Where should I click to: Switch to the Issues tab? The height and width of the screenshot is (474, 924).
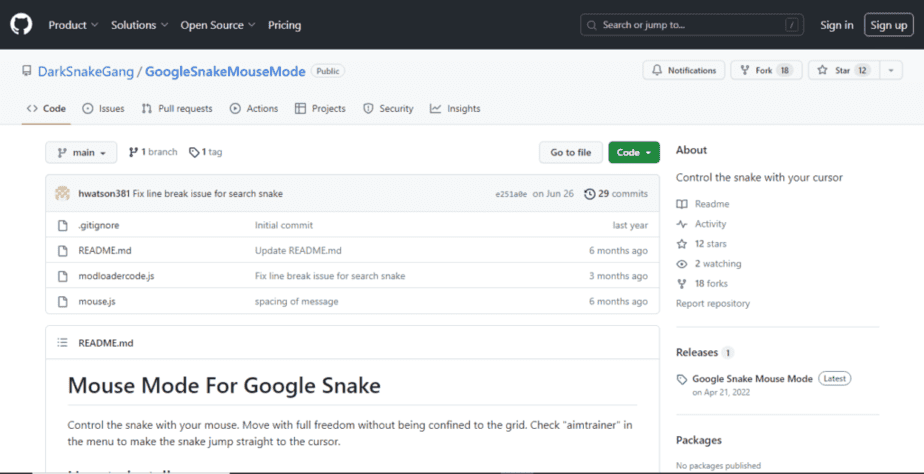tap(103, 108)
